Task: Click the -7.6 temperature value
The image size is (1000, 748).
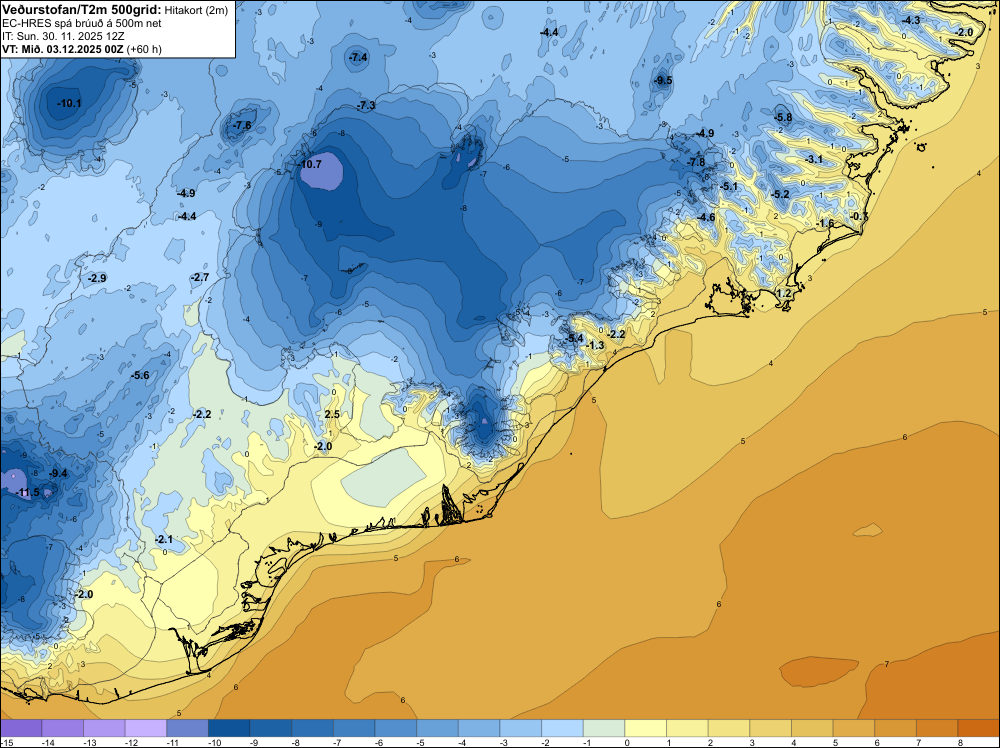Action: tap(242, 126)
